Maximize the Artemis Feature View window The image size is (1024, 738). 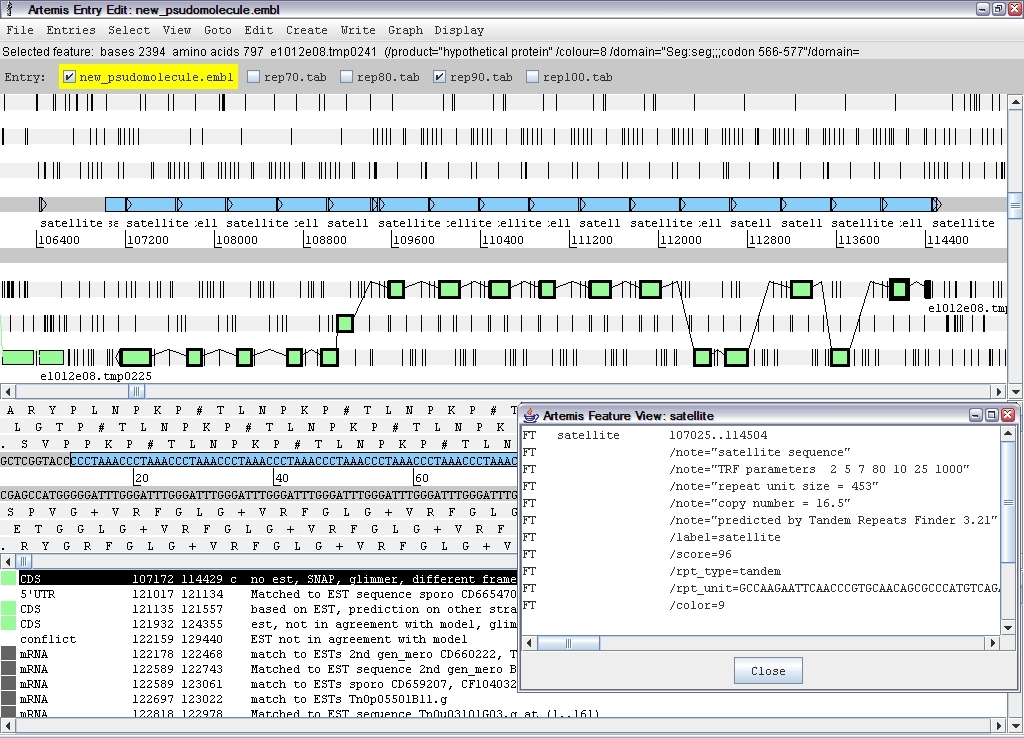click(991, 415)
